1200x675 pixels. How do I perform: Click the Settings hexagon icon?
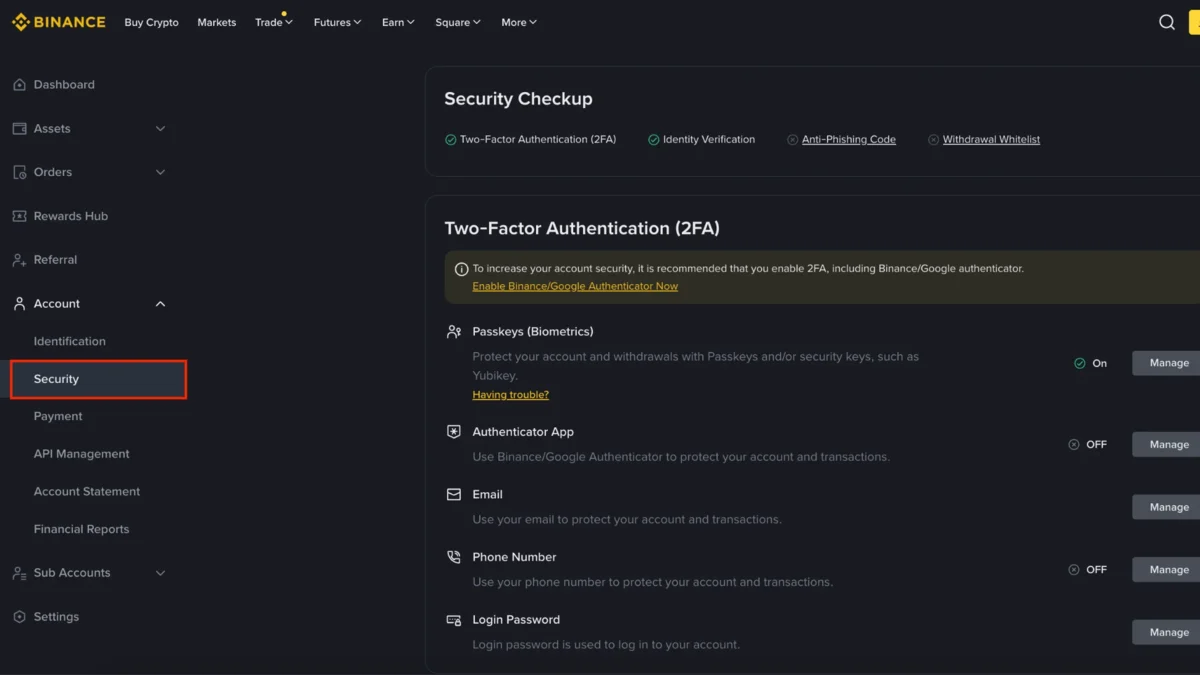(x=19, y=617)
